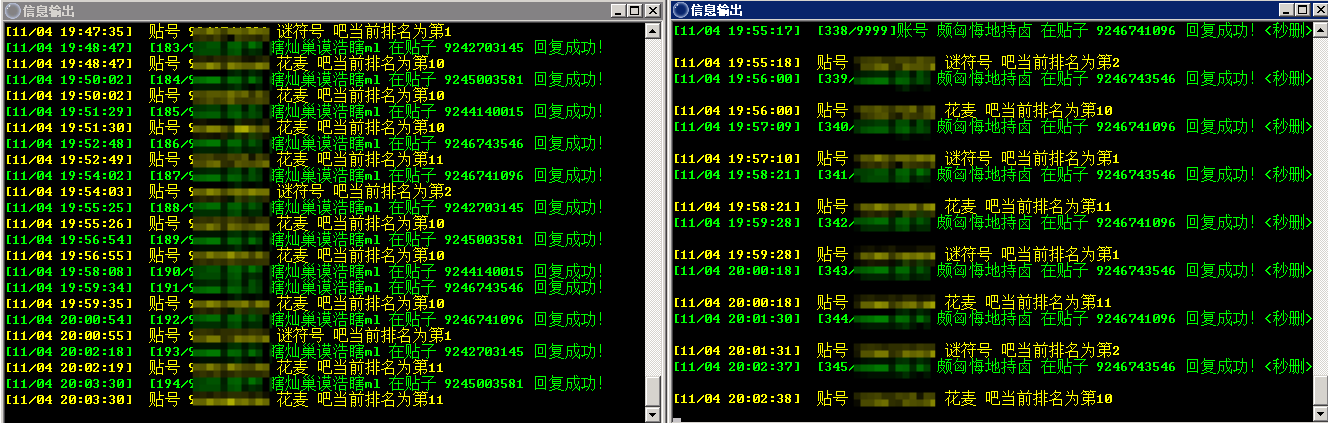Click the right window scrollbar down arrow
Screen dimensions: 1328x423
coord(1319,414)
